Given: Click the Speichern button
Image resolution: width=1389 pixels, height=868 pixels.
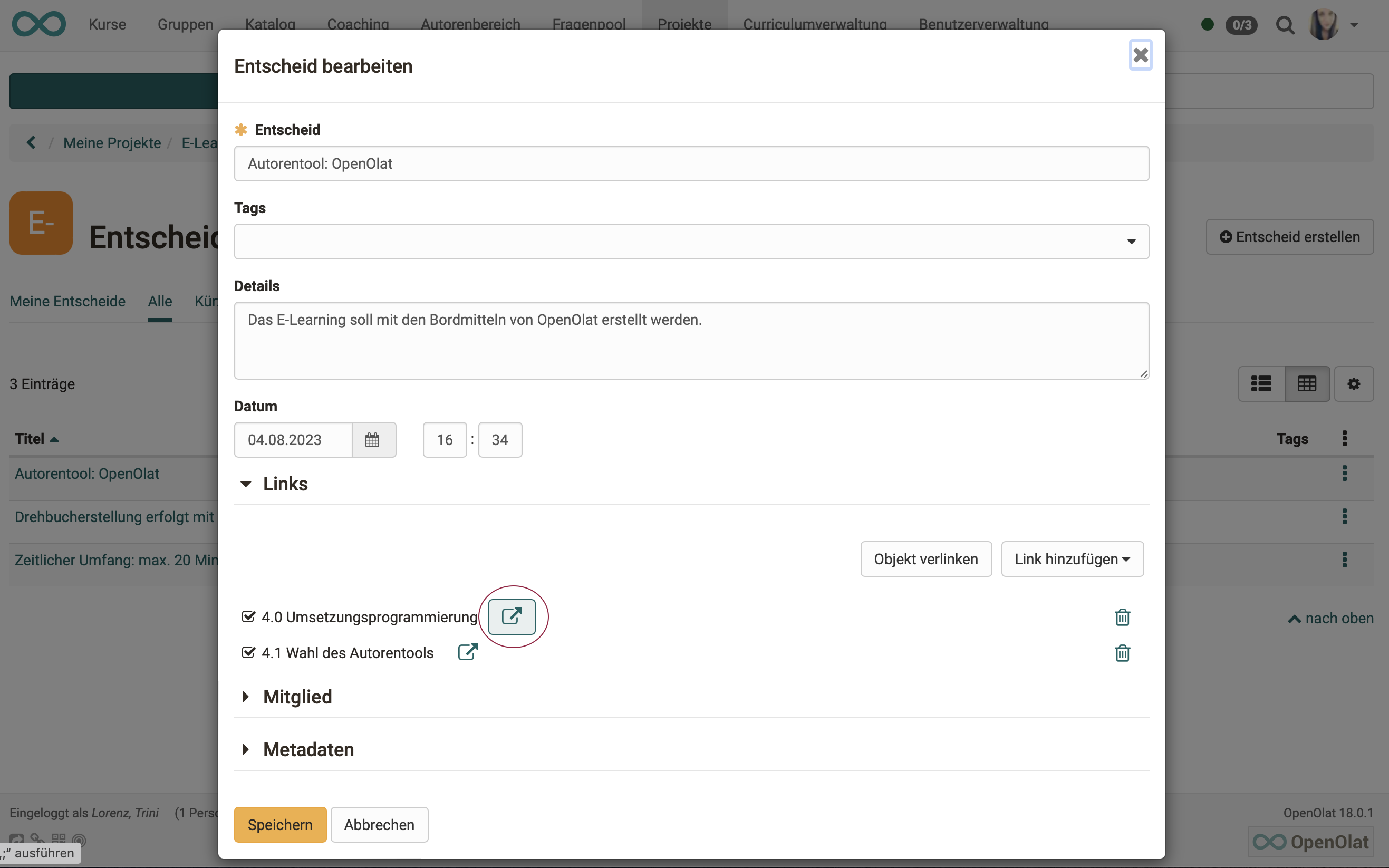Looking at the screenshot, I should (x=279, y=824).
